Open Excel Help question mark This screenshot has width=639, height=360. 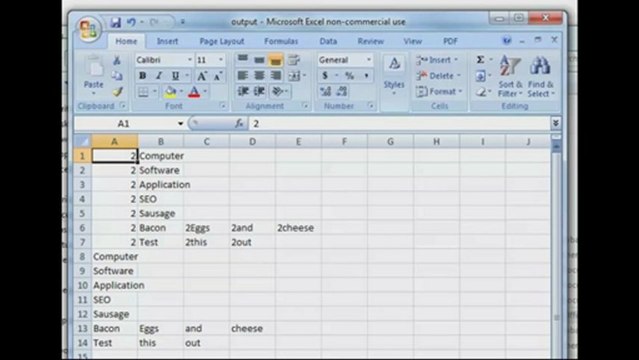tap(507, 40)
